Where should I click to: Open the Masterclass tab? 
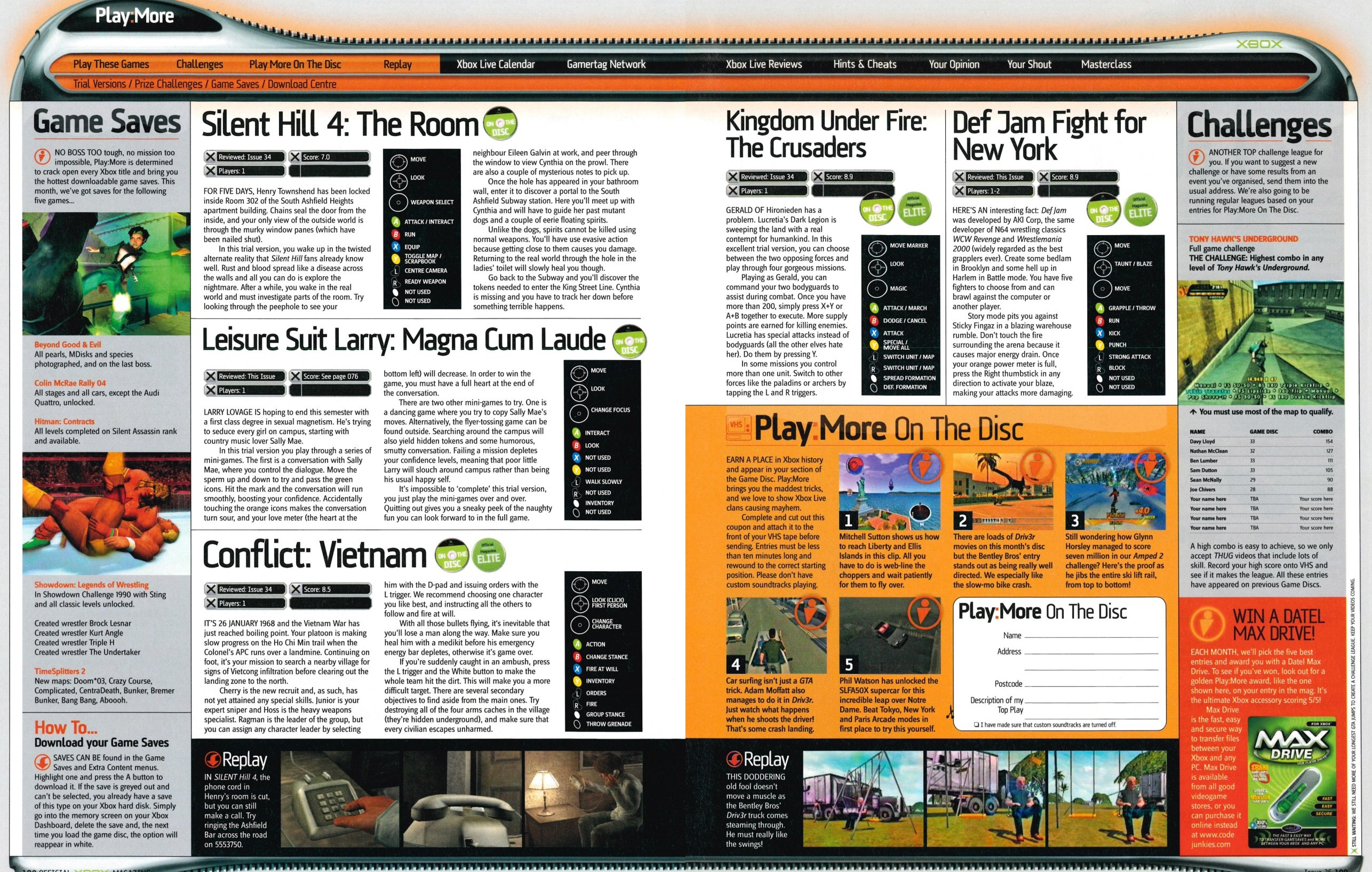tap(1106, 65)
